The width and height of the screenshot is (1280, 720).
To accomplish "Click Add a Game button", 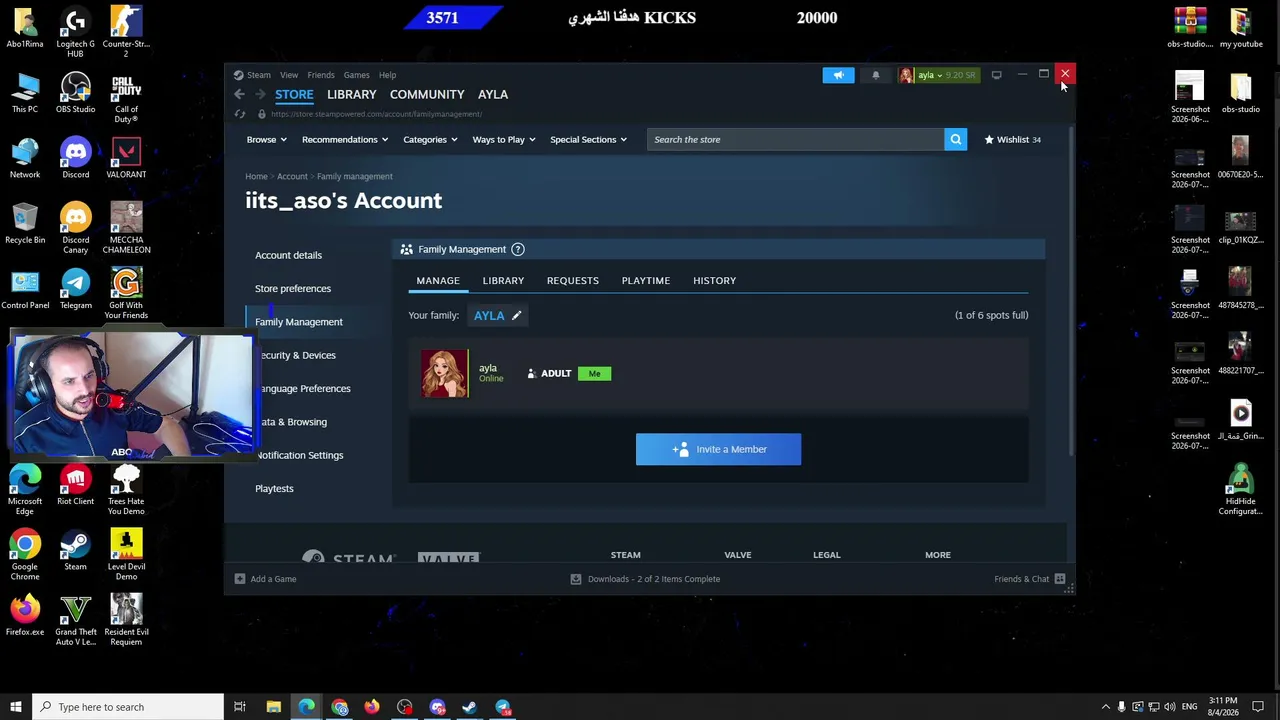I will click(x=265, y=579).
